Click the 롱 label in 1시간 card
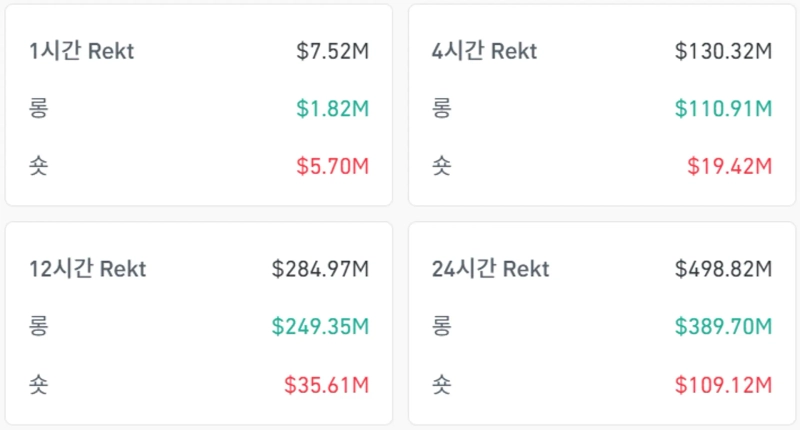800x430 pixels. click(x=40, y=108)
